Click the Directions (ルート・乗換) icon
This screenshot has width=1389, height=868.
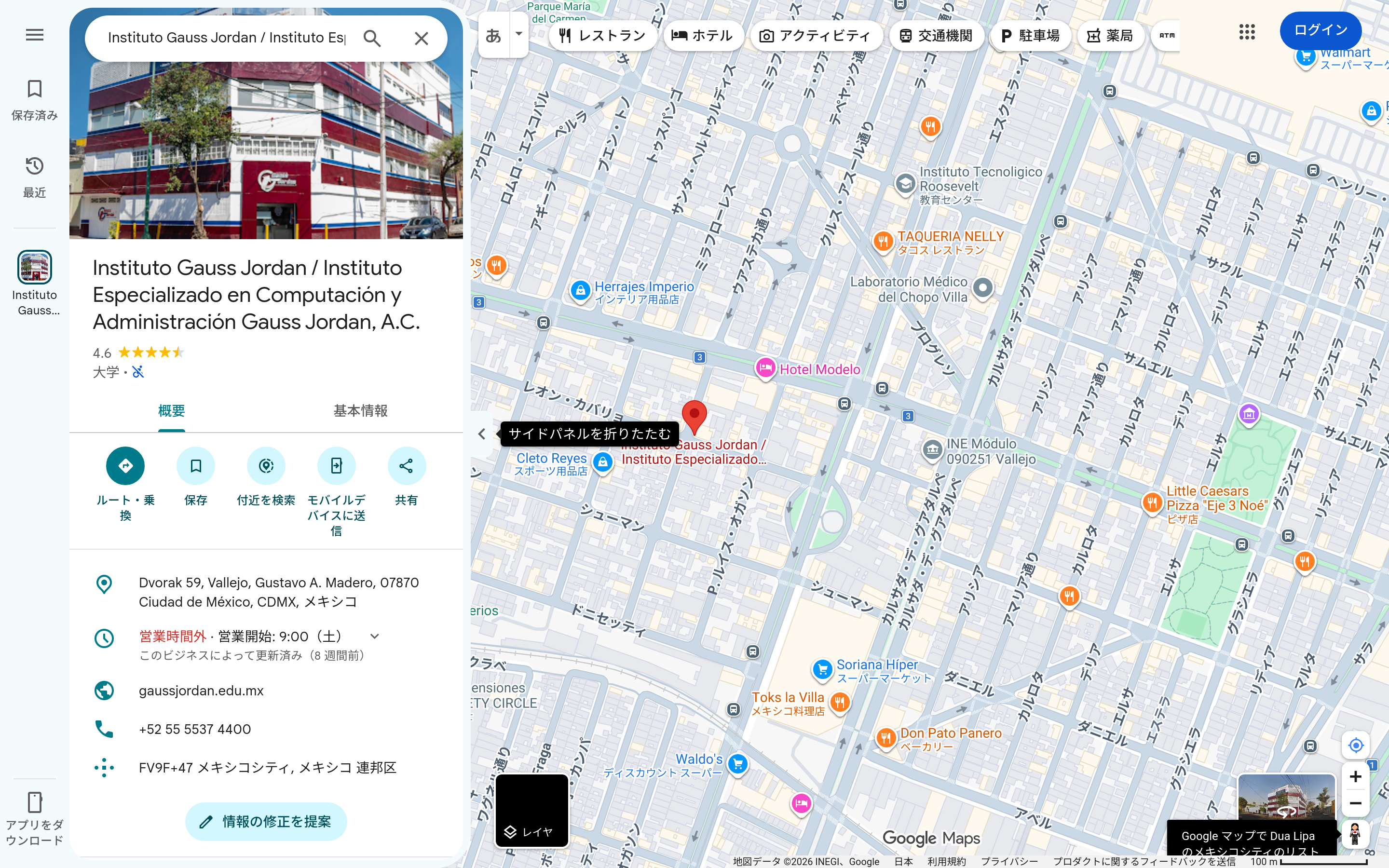(x=125, y=465)
